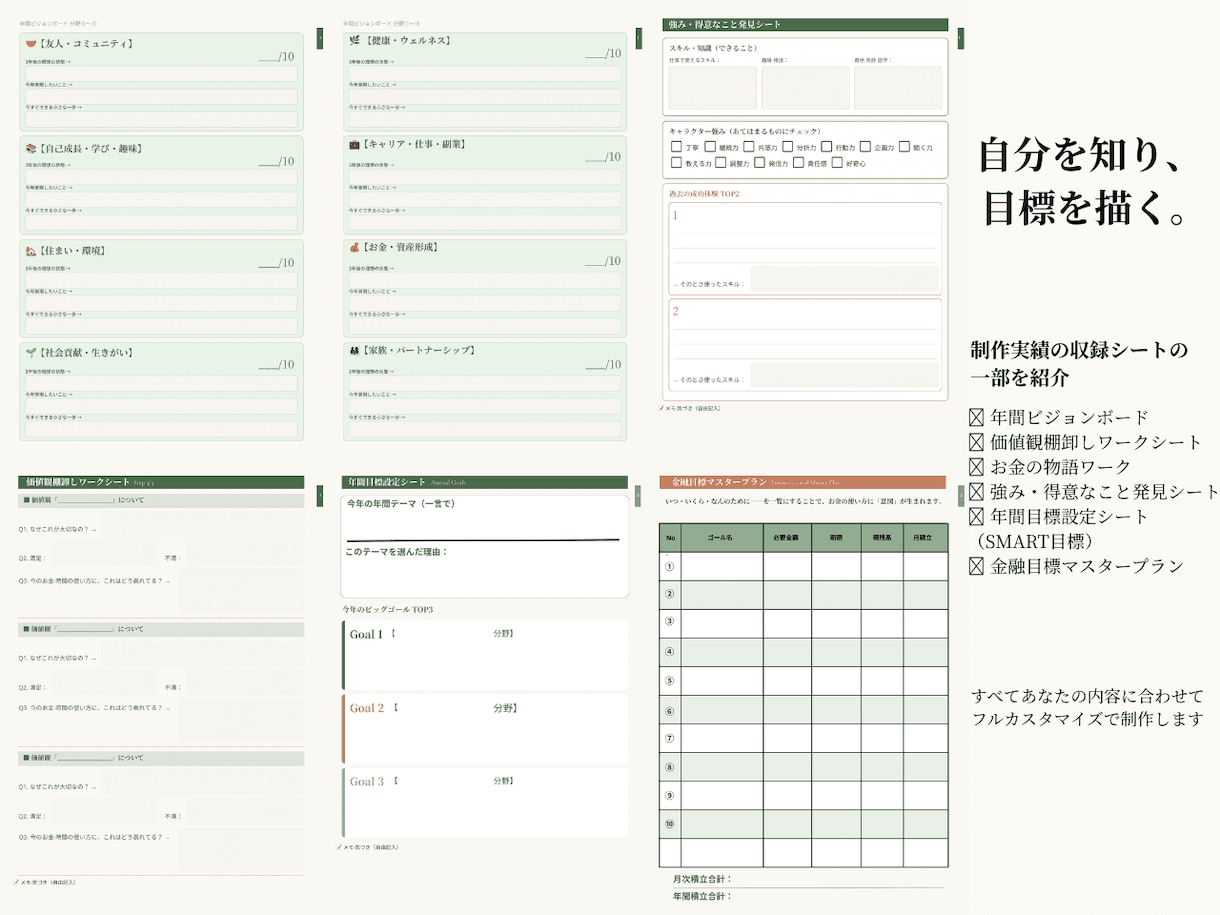Mark the 発信力 checkbox
The height and width of the screenshot is (915, 1220).
759,162
